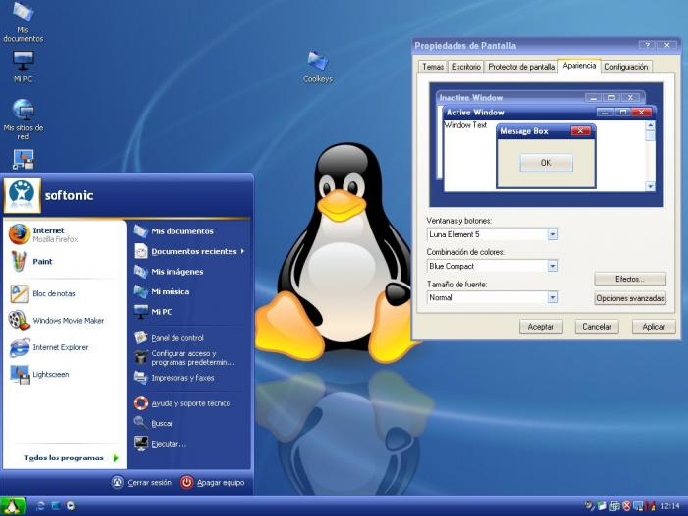Click preview window scrollbar down arrow

click(650, 186)
